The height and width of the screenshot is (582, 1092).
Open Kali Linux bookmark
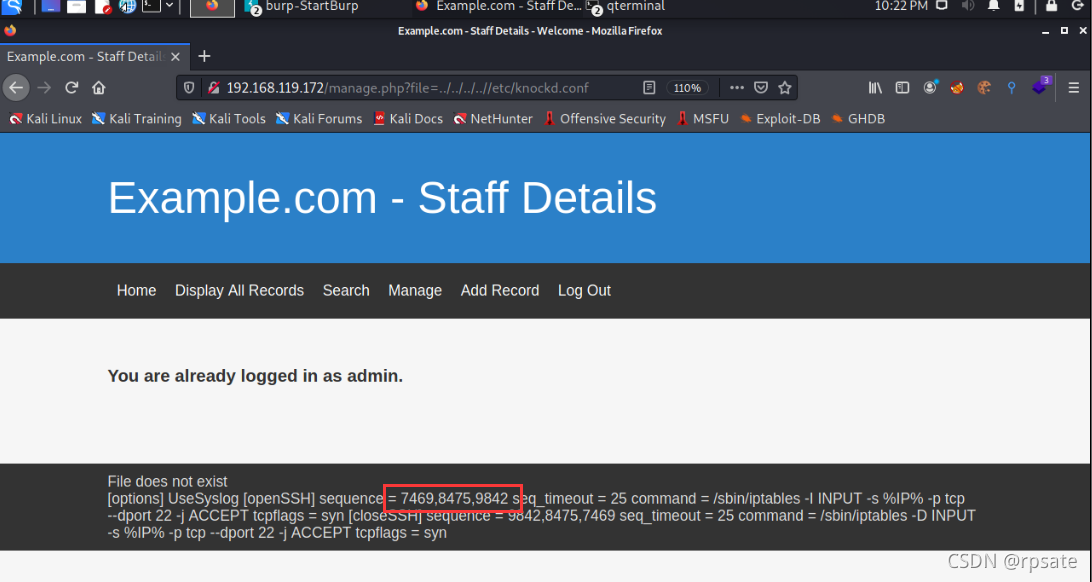pyautogui.click(x=45, y=119)
